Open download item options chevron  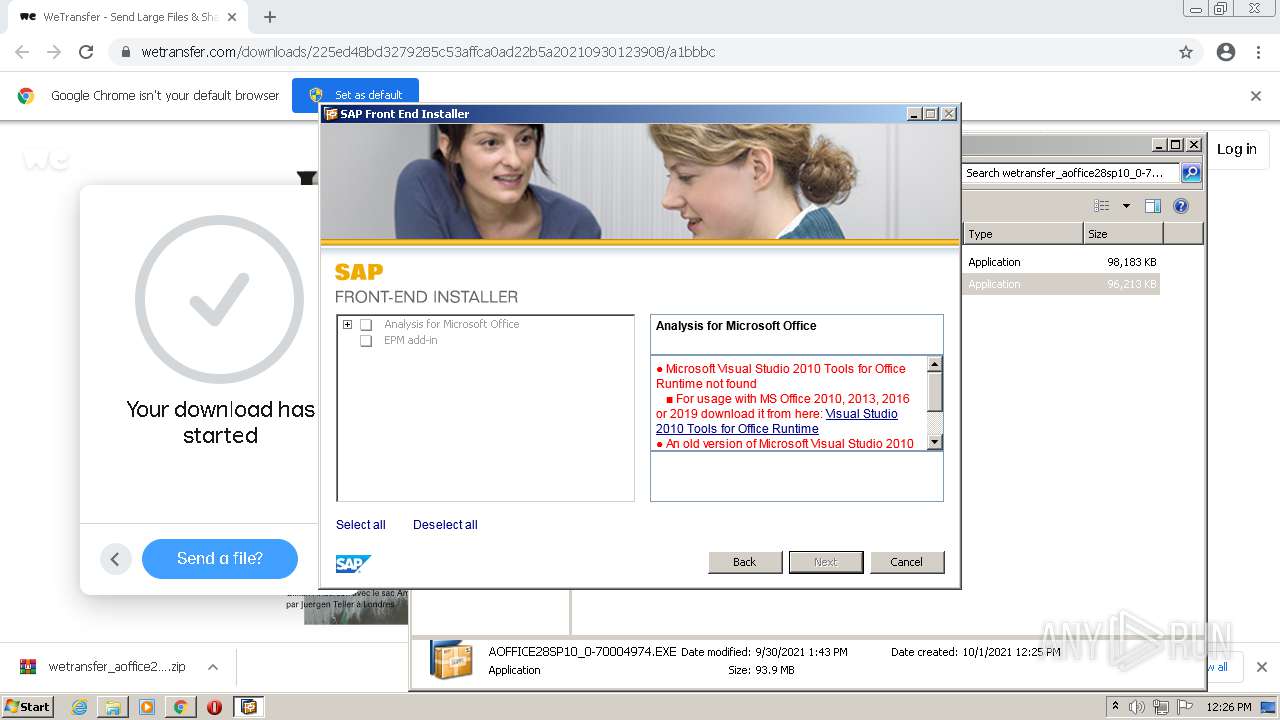tap(212, 667)
